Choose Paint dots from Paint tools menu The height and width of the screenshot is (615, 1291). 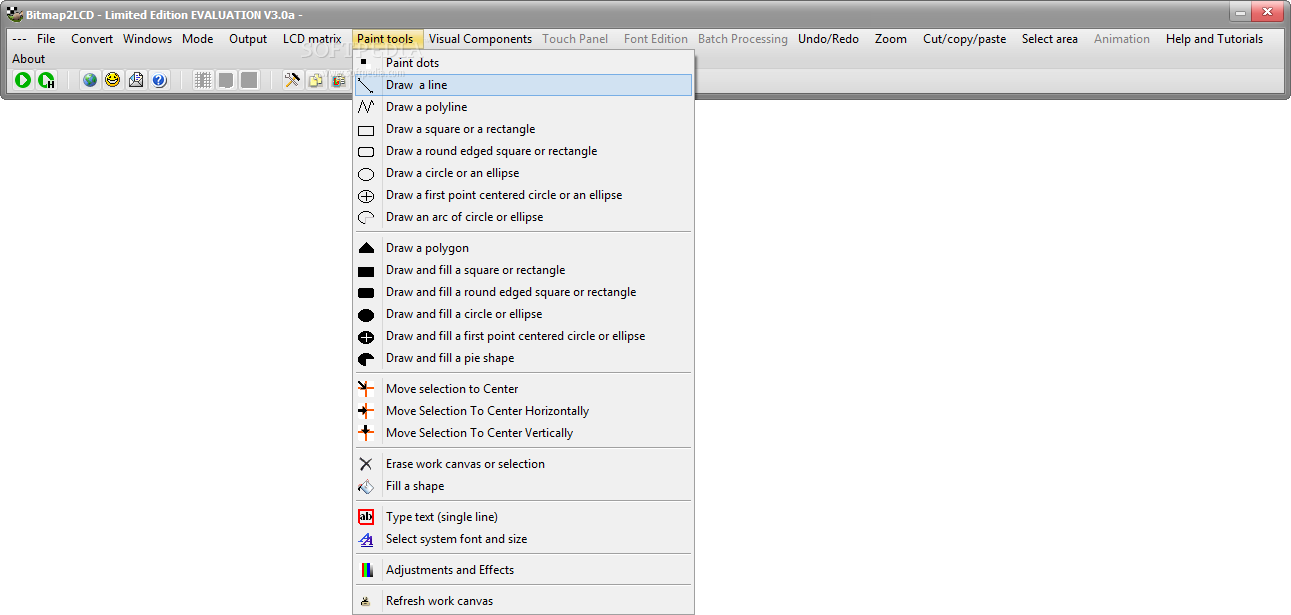523,63
